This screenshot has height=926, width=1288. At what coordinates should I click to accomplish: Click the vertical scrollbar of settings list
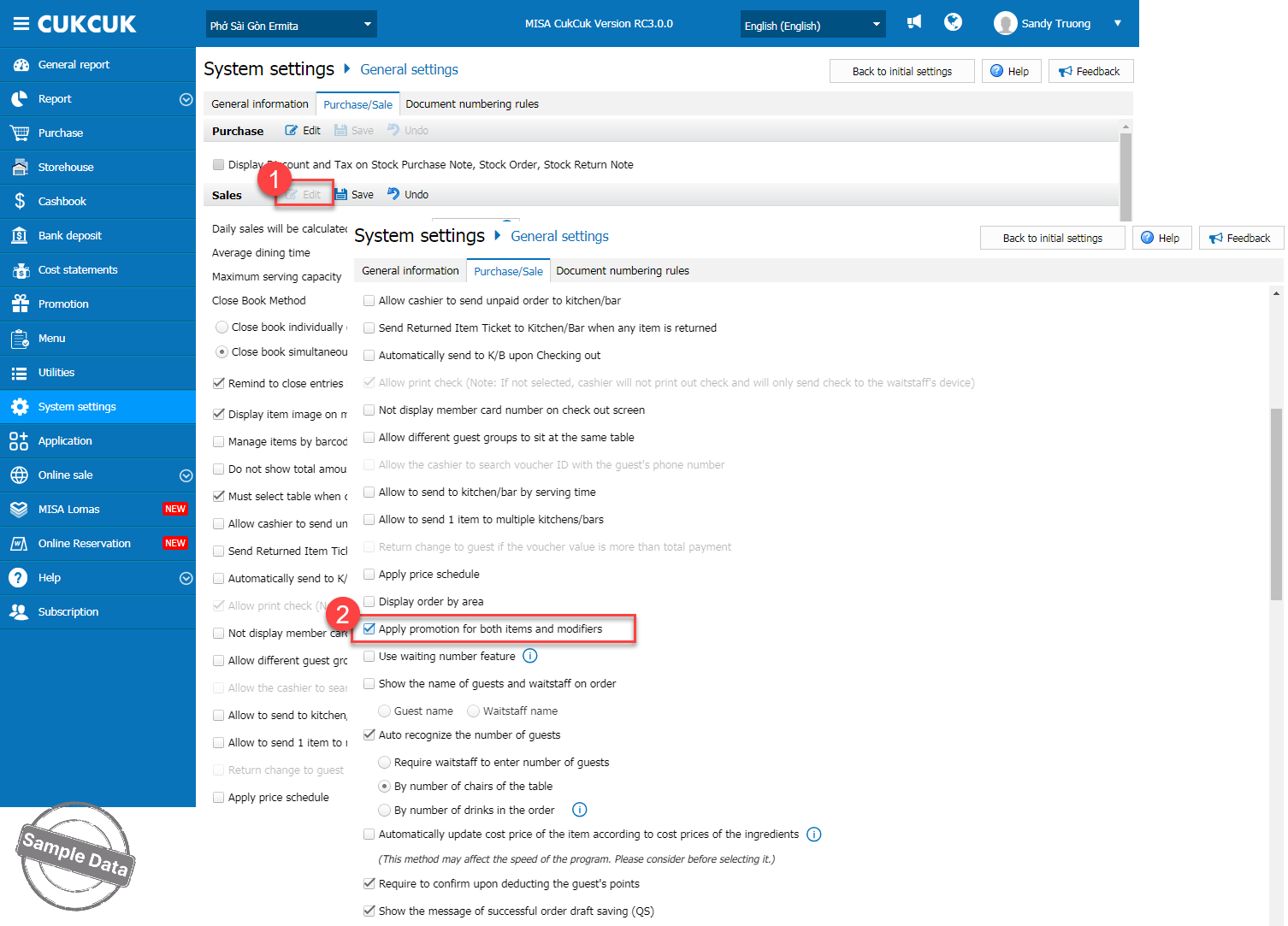(1276, 504)
